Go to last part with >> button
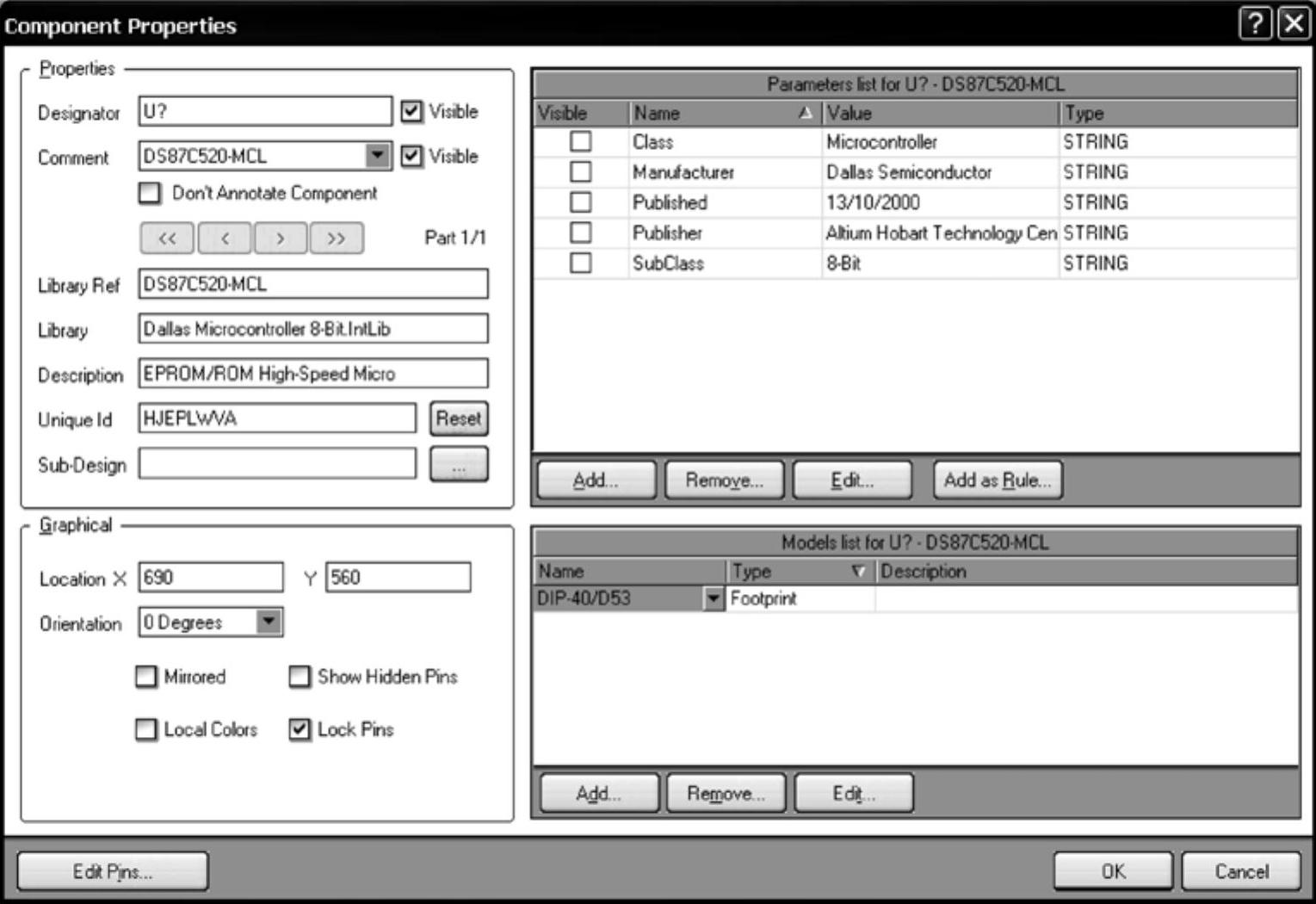The image size is (1316, 904). (x=337, y=238)
